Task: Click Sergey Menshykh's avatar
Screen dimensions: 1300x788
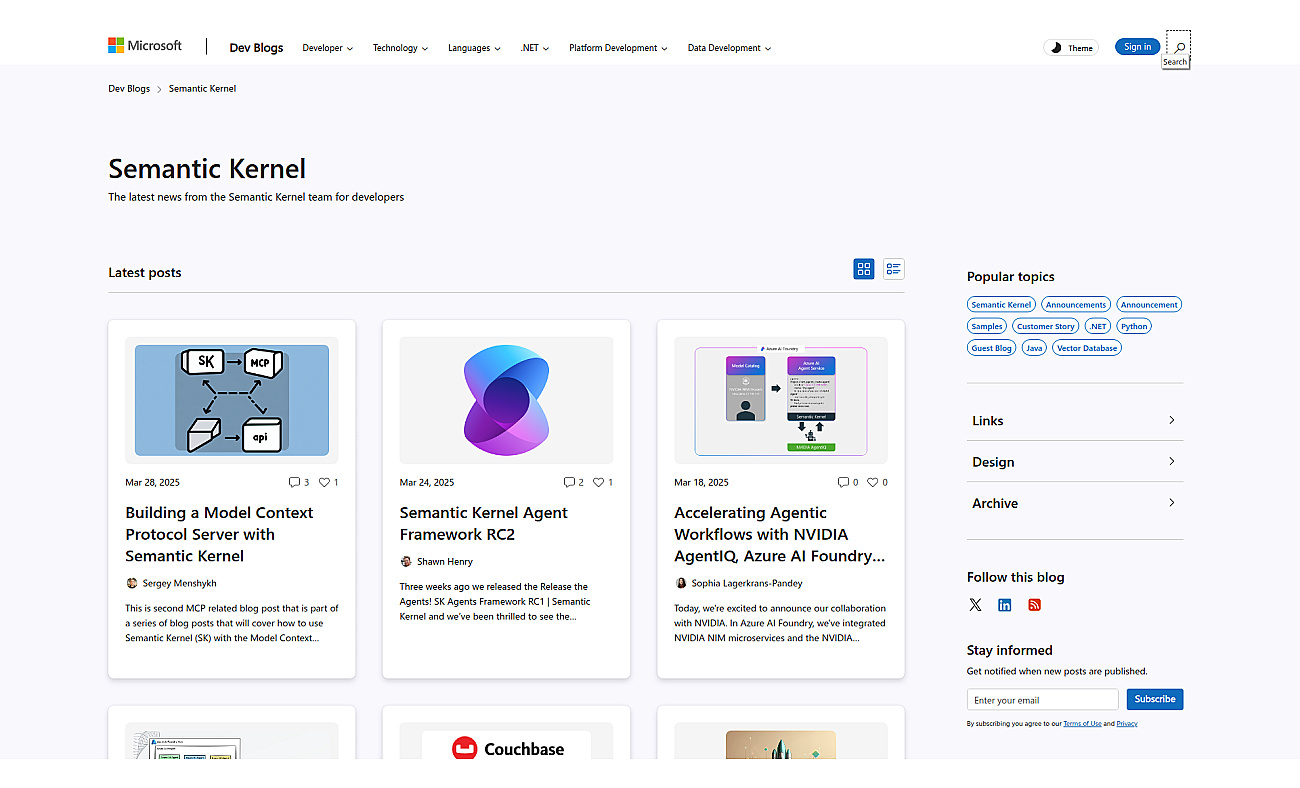Action: 131,583
